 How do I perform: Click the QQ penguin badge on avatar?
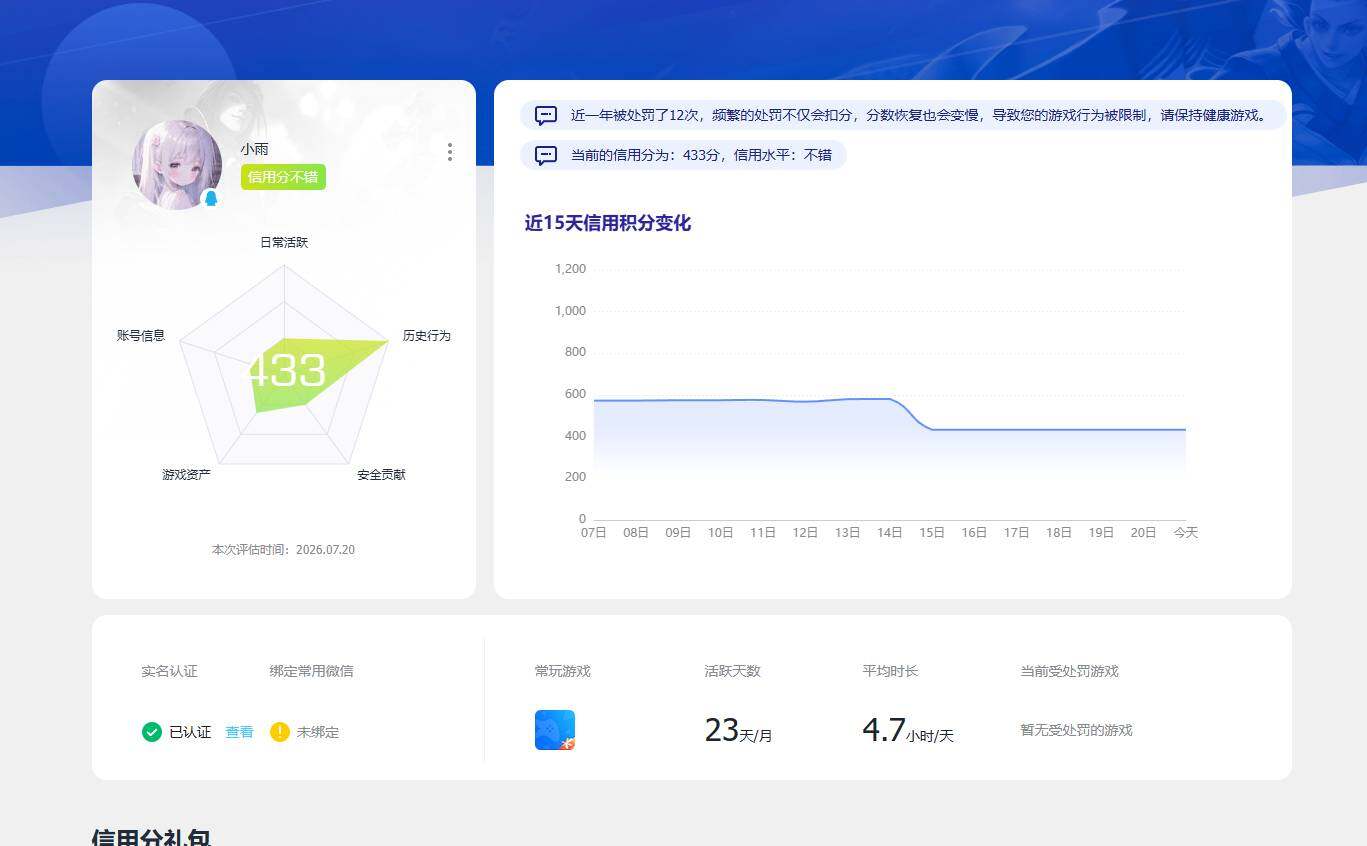210,198
